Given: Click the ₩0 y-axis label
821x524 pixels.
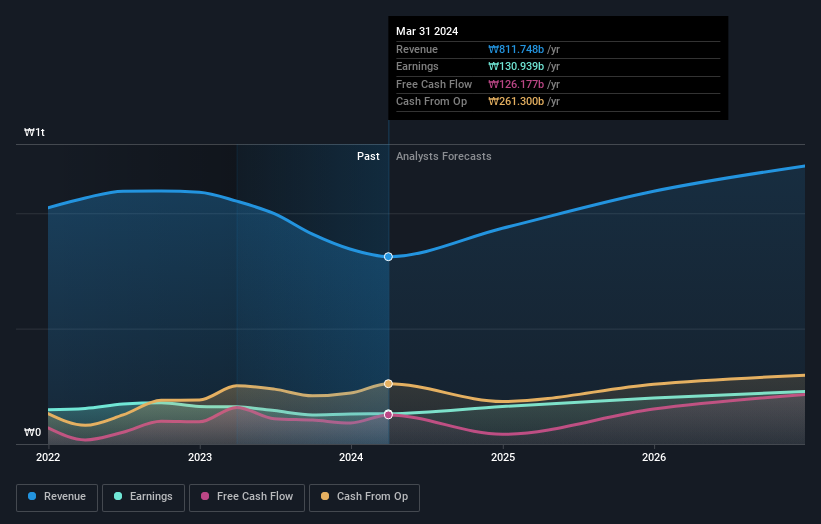Looking at the screenshot, I should pos(32,432).
